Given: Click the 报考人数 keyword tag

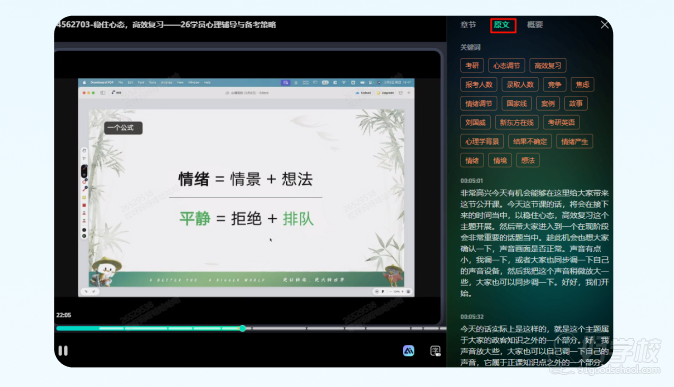Looking at the screenshot, I should [479, 84].
